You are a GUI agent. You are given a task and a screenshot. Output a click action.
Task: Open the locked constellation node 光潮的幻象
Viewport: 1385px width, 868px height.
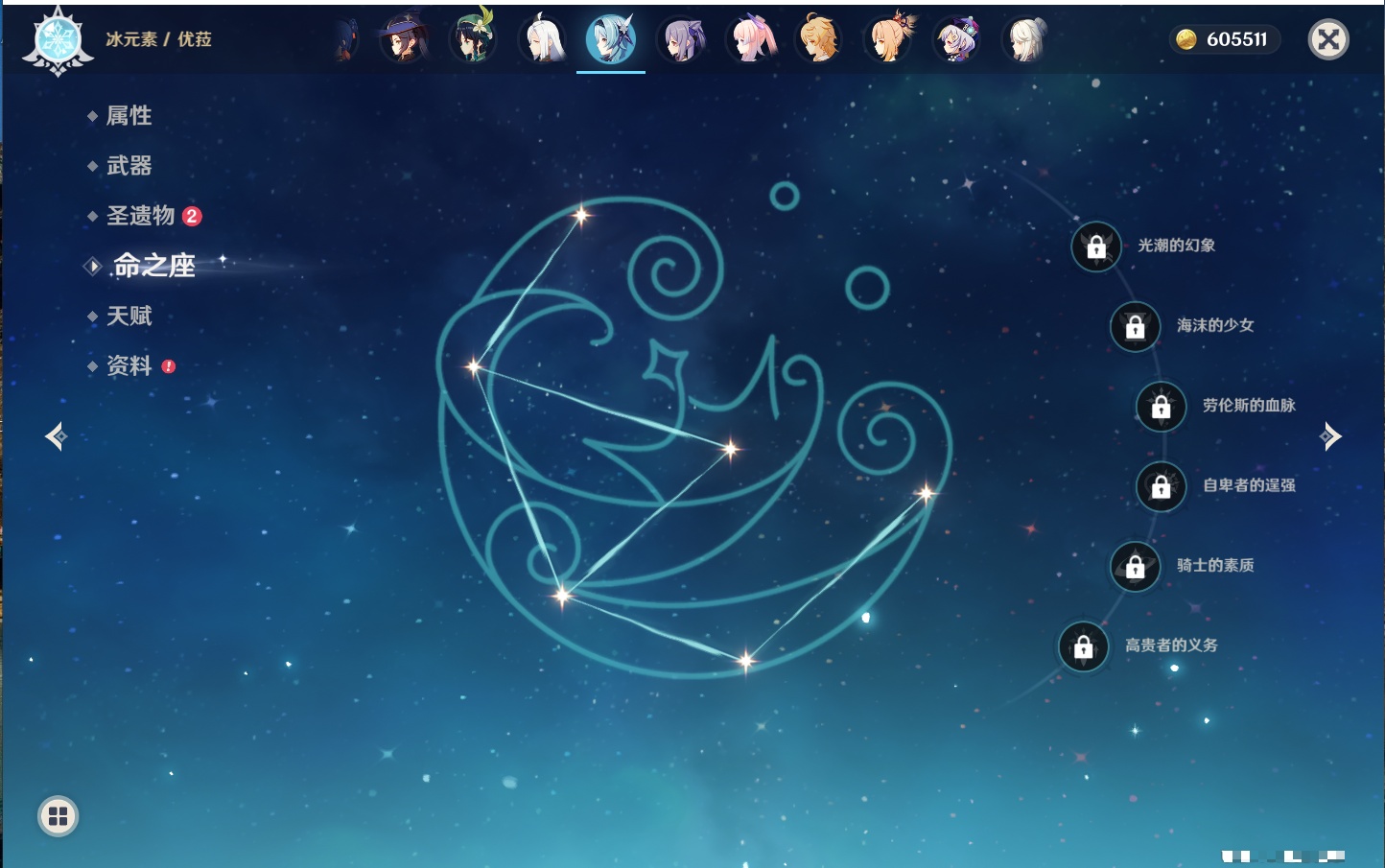click(x=1096, y=246)
